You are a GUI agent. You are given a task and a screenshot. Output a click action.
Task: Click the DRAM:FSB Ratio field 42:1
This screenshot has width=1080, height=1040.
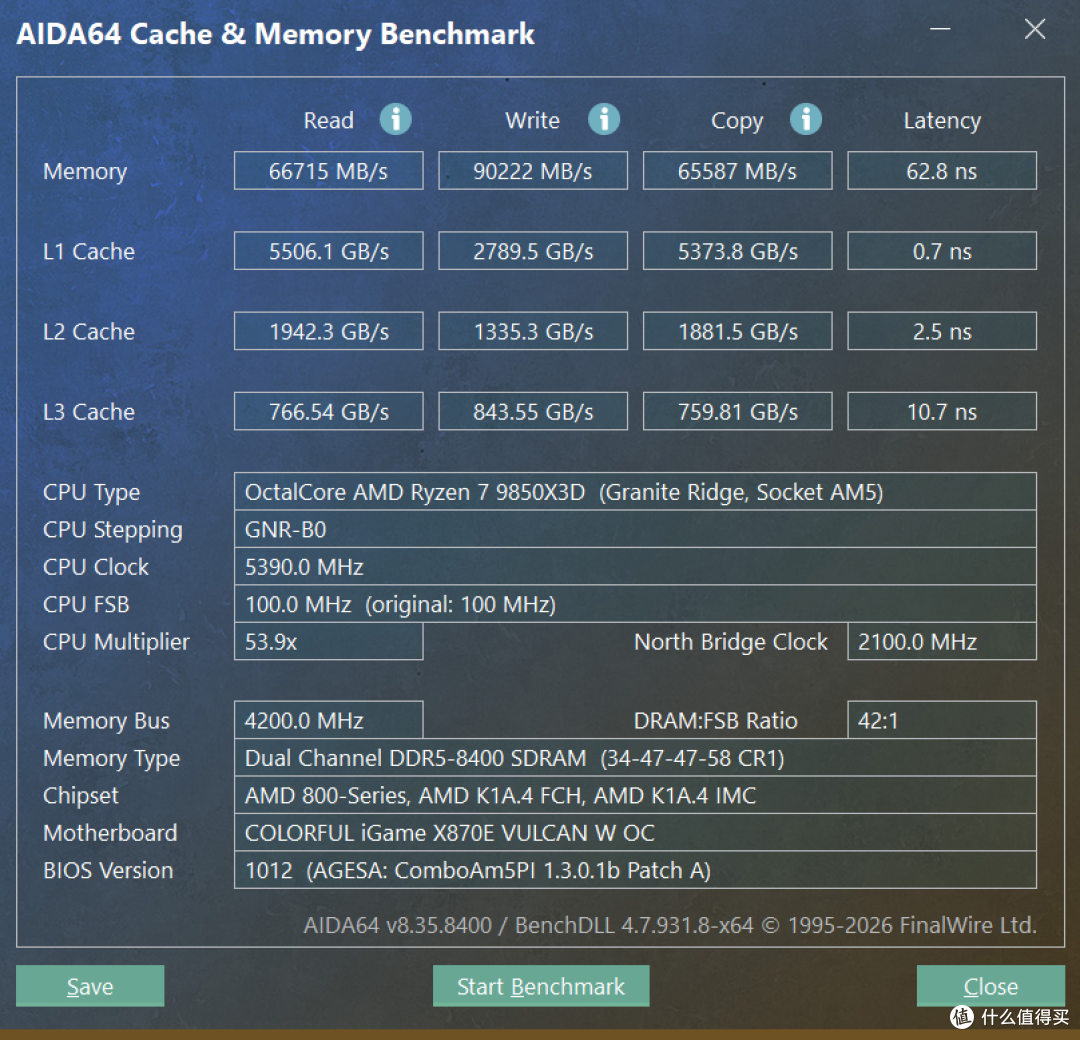tap(942, 720)
